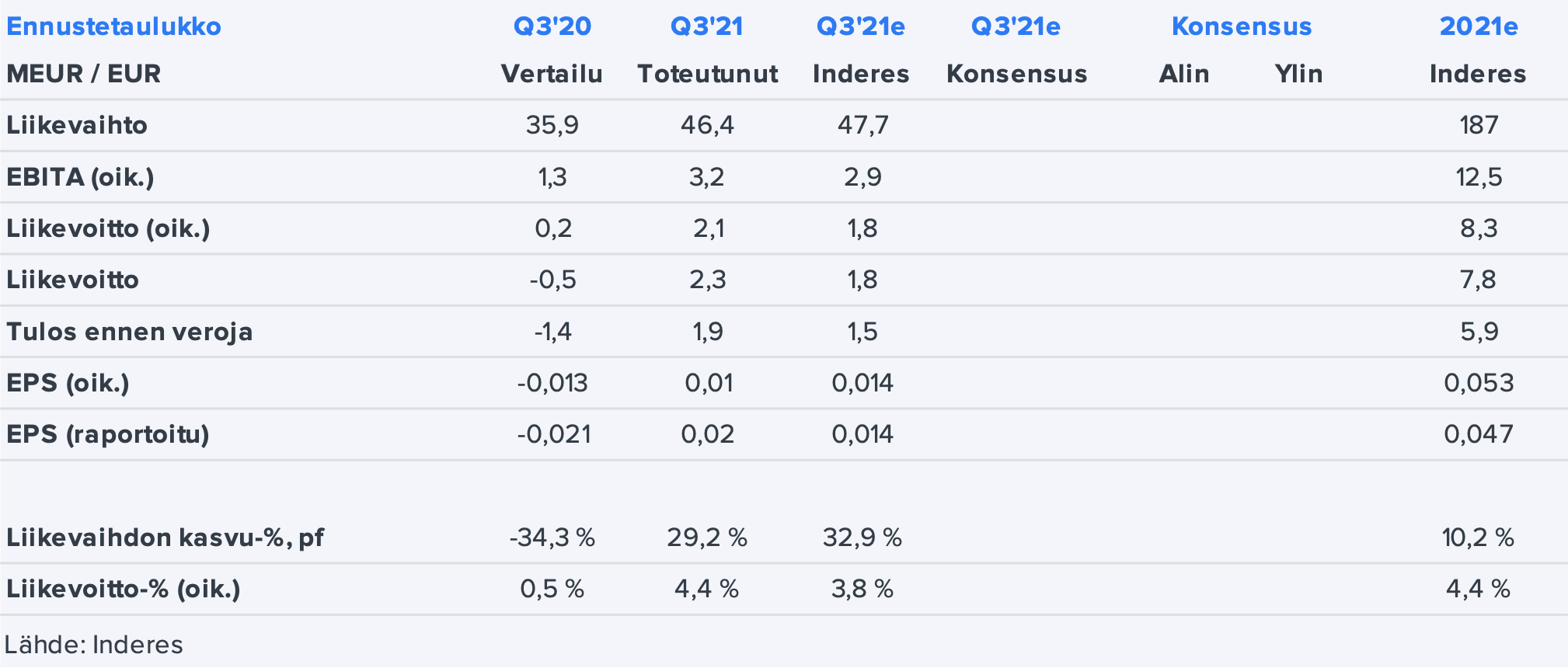Select the Q3'20 column header
Viewport: 1568px width, 668px height.
point(552,26)
